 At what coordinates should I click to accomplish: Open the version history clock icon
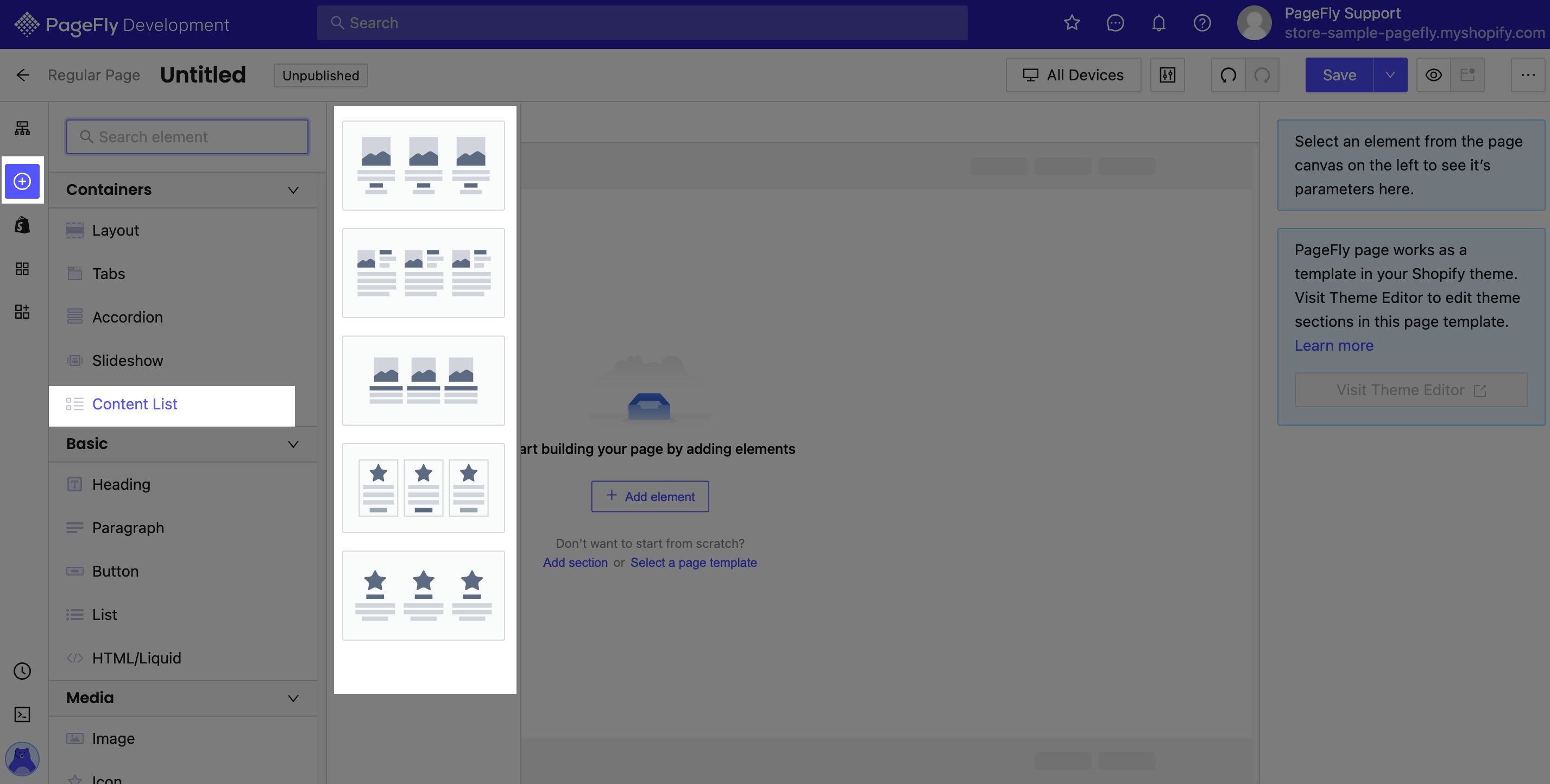(x=22, y=671)
